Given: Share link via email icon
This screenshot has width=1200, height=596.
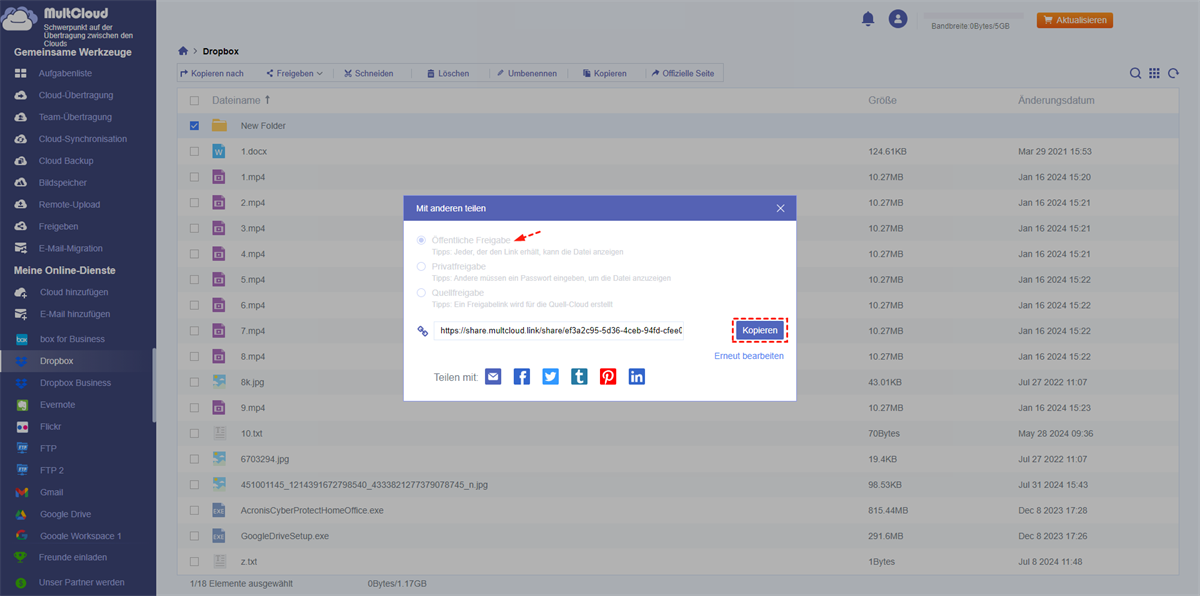Looking at the screenshot, I should tap(493, 376).
